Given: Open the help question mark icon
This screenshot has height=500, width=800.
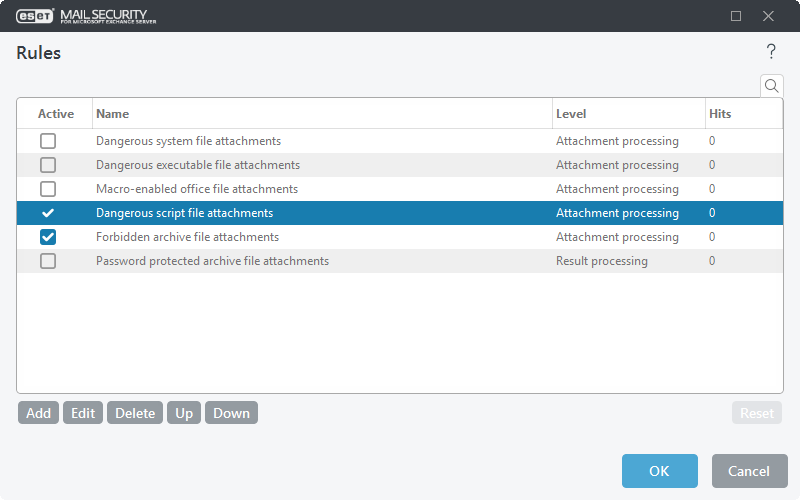Looking at the screenshot, I should pos(771,52).
